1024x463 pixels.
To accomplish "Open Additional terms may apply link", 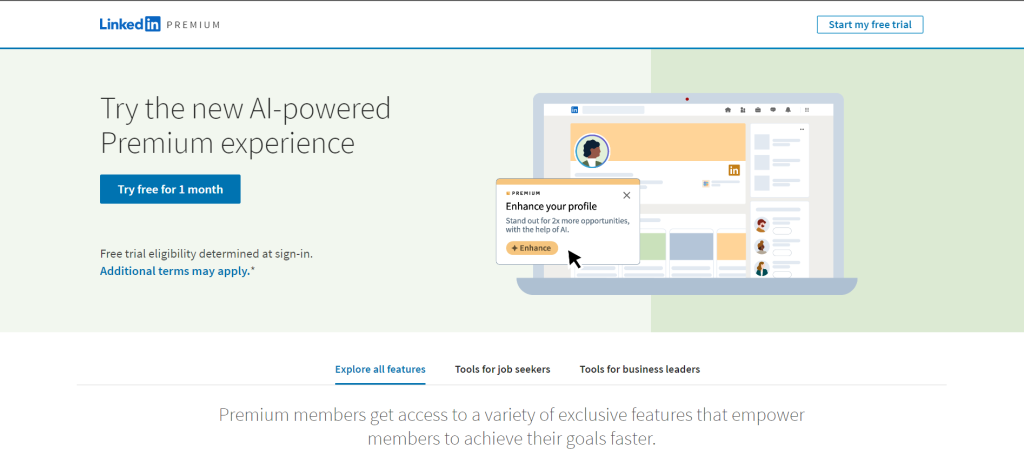I will (x=175, y=271).
